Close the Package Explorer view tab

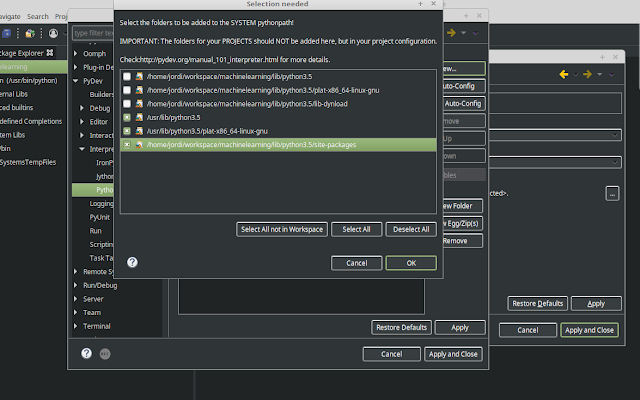[x=50, y=53]
